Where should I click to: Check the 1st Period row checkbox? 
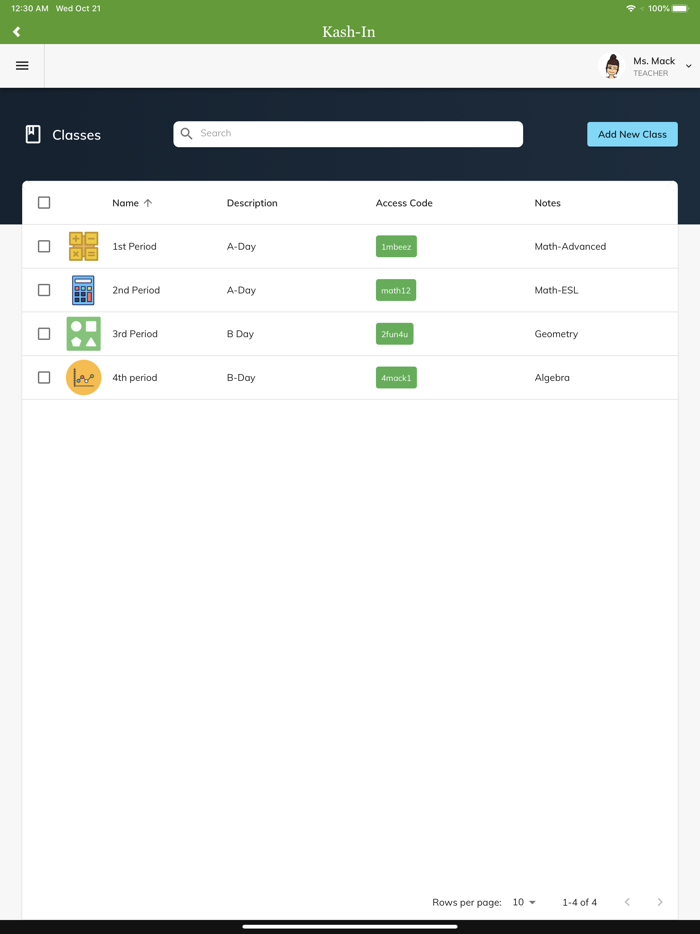(44, 246)
